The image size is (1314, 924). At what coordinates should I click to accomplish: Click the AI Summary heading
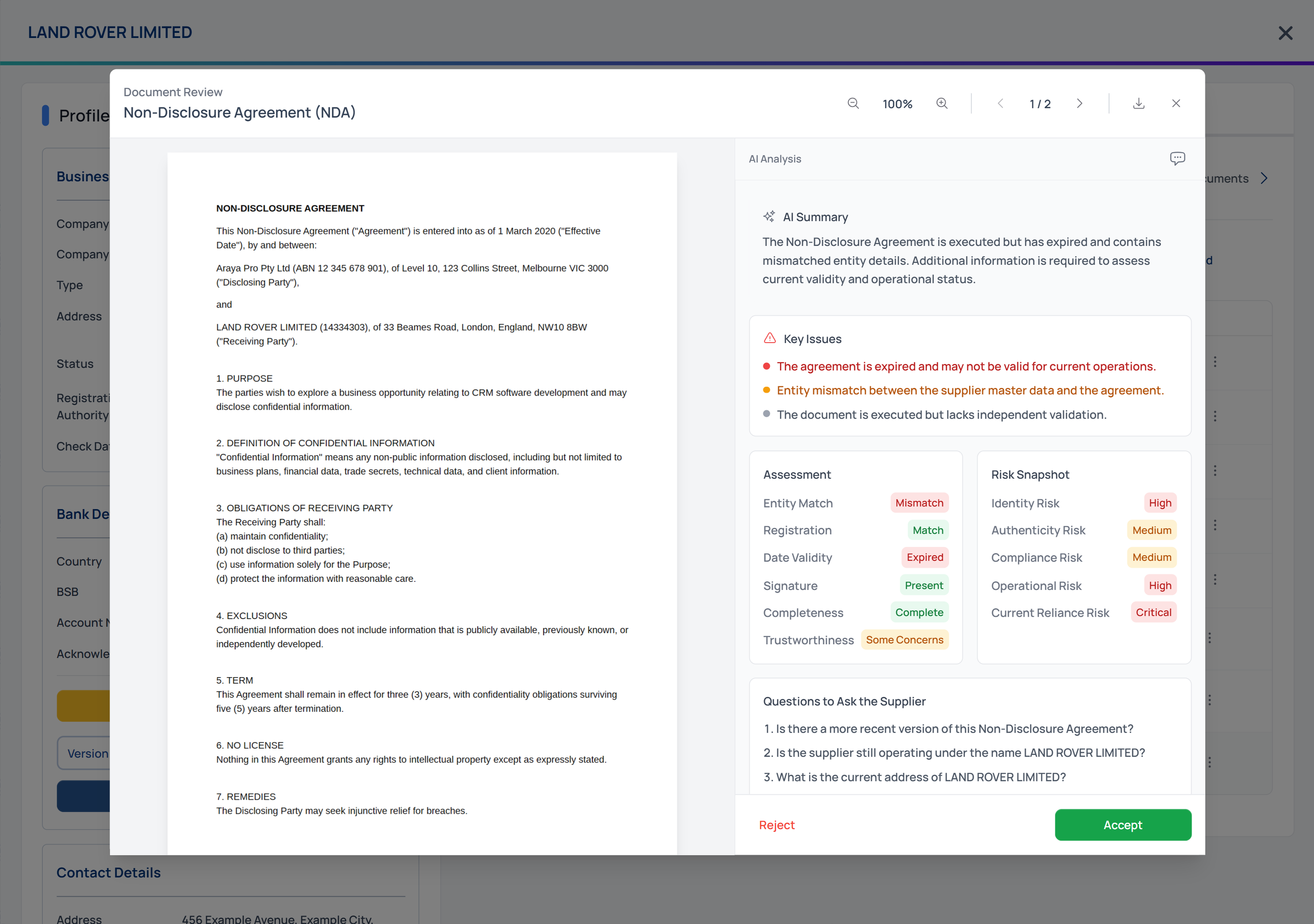815,217
